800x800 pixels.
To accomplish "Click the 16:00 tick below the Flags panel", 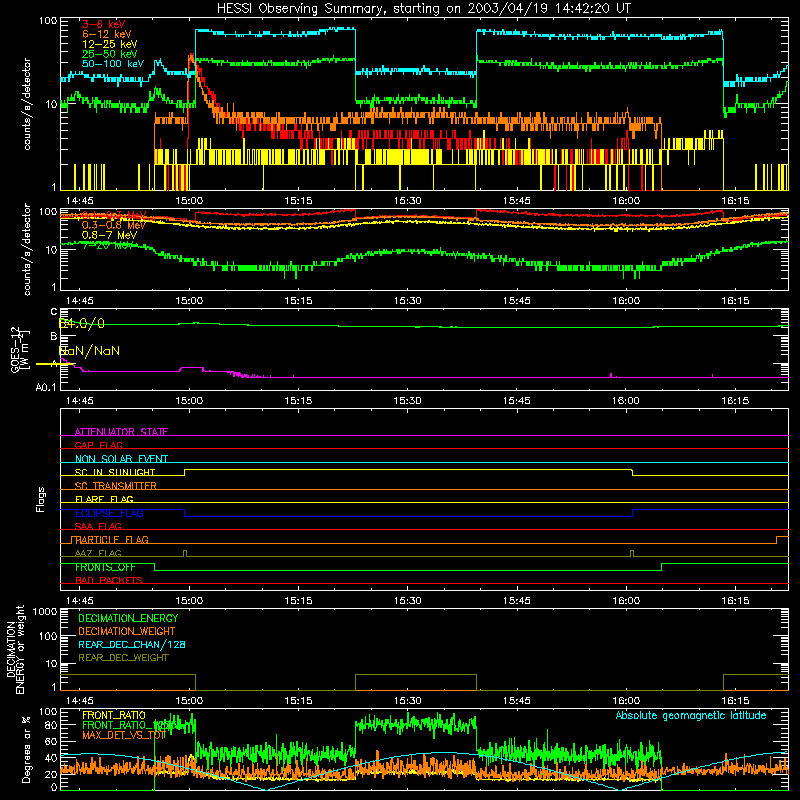I will (x=626, y=601).
